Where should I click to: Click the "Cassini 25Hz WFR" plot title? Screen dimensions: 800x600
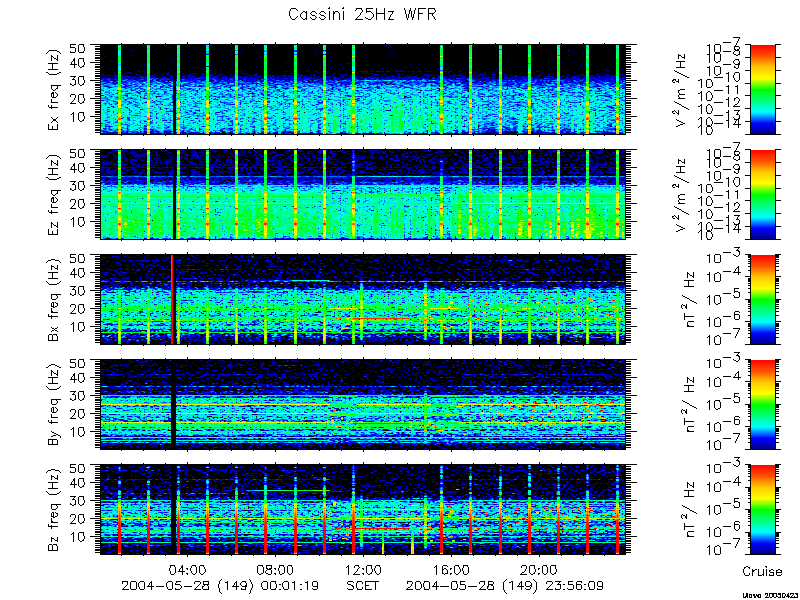coord(363,14)
